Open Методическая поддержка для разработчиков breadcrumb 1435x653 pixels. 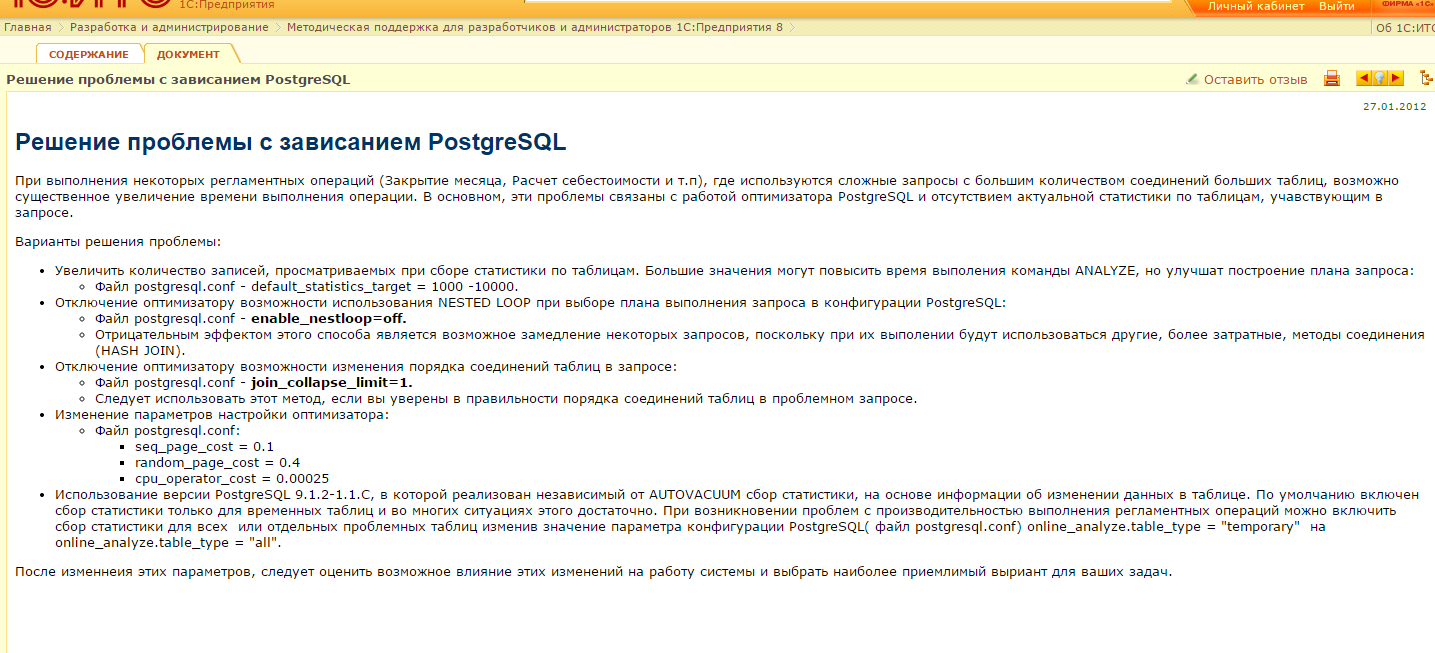coord(535,27)
